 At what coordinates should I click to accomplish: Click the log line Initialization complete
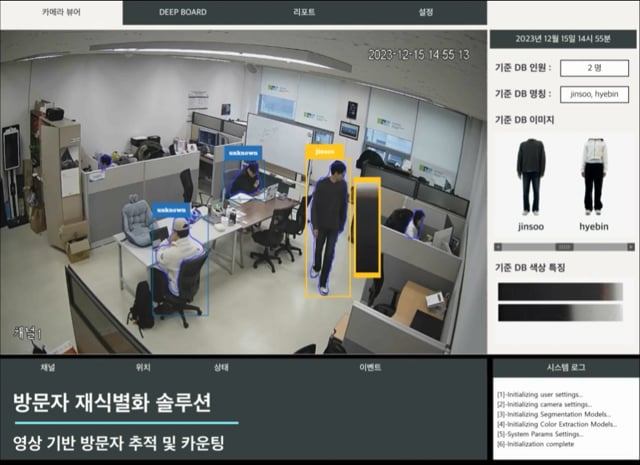pos(536,444)
